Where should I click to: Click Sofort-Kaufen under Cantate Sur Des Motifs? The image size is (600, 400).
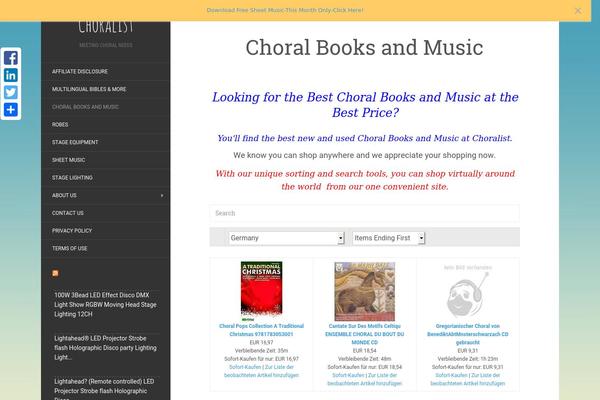click(348, 375)
